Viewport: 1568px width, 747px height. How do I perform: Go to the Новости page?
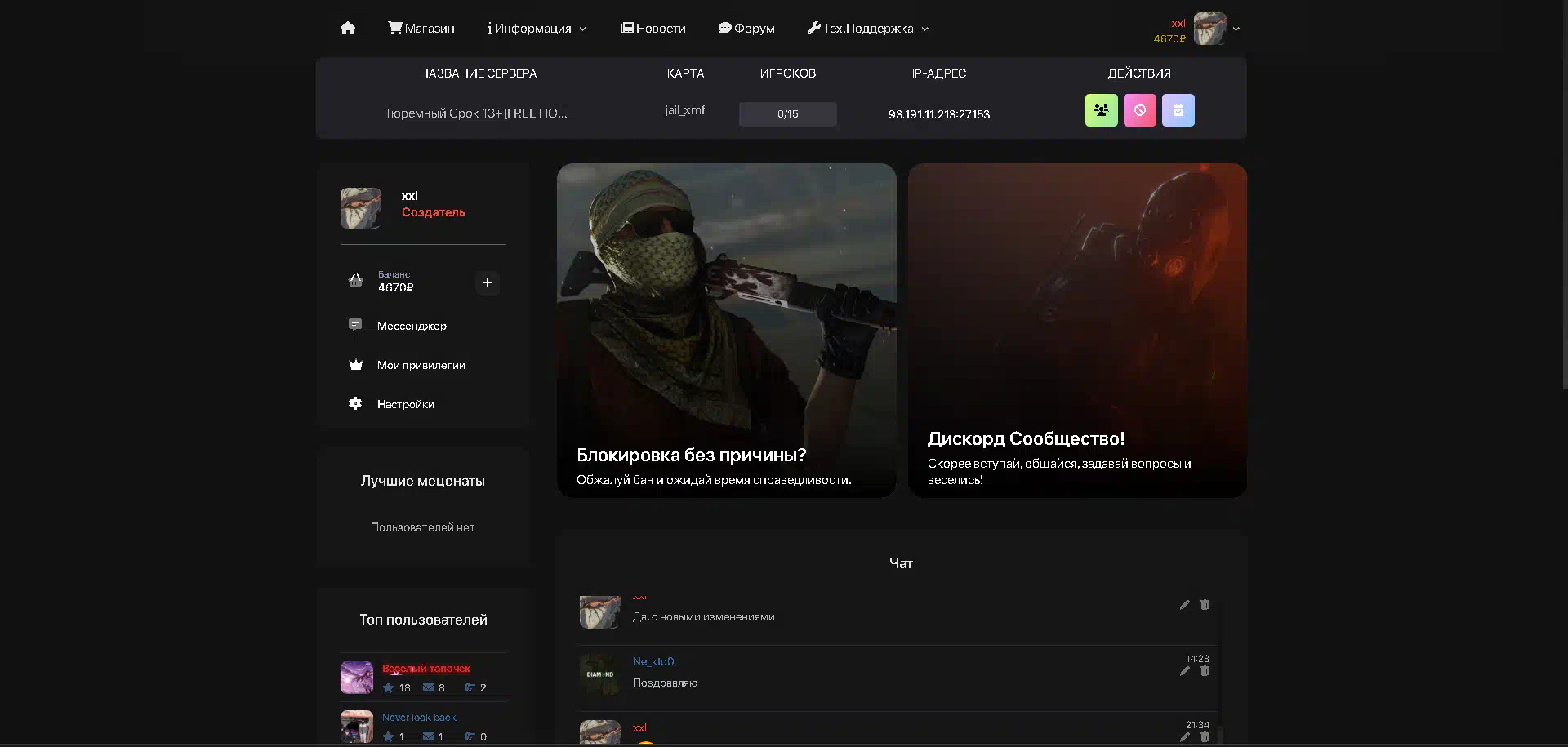[653, 29]
